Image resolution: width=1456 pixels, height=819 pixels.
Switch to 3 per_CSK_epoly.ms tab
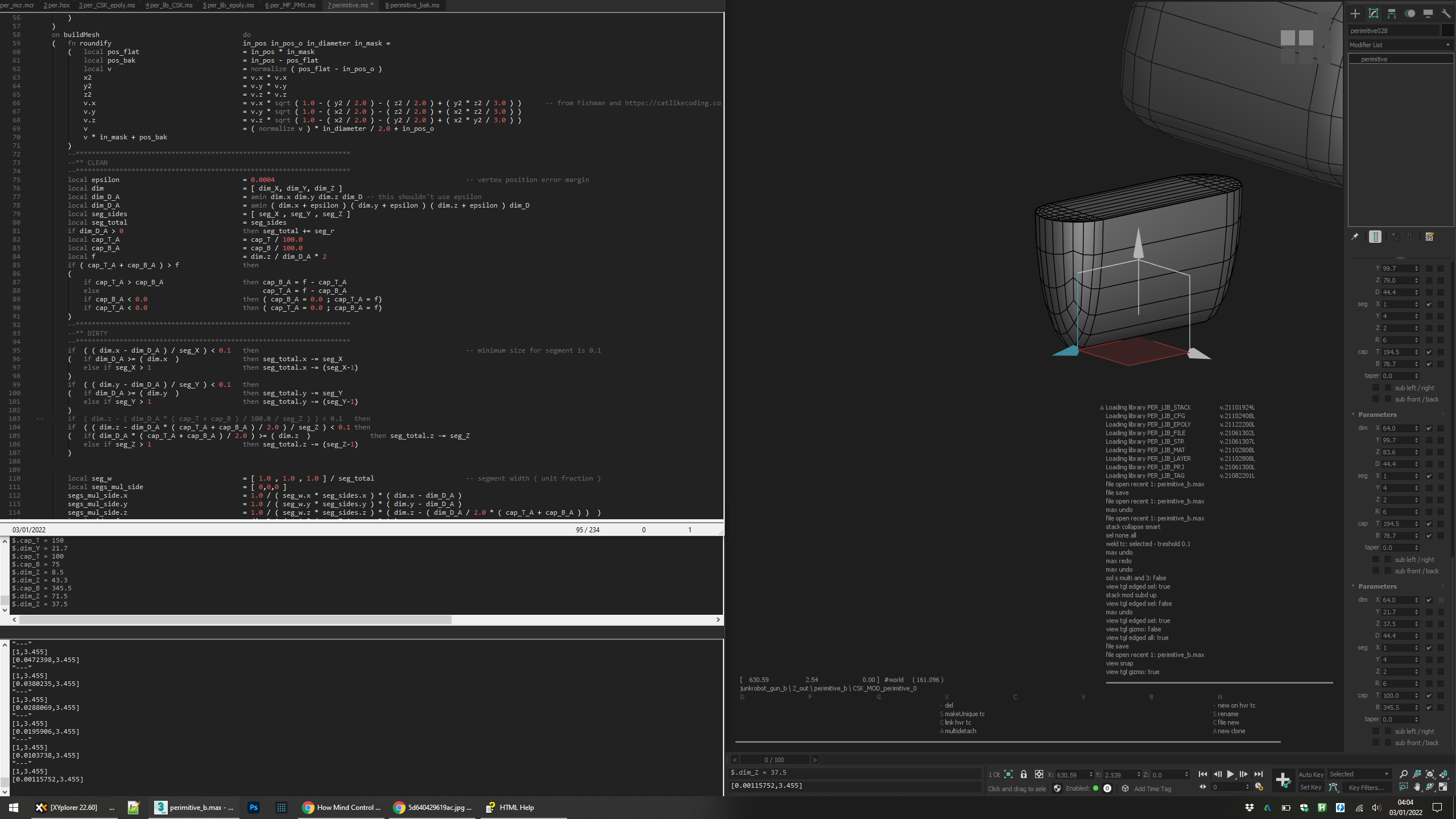(x=107, y=5)
